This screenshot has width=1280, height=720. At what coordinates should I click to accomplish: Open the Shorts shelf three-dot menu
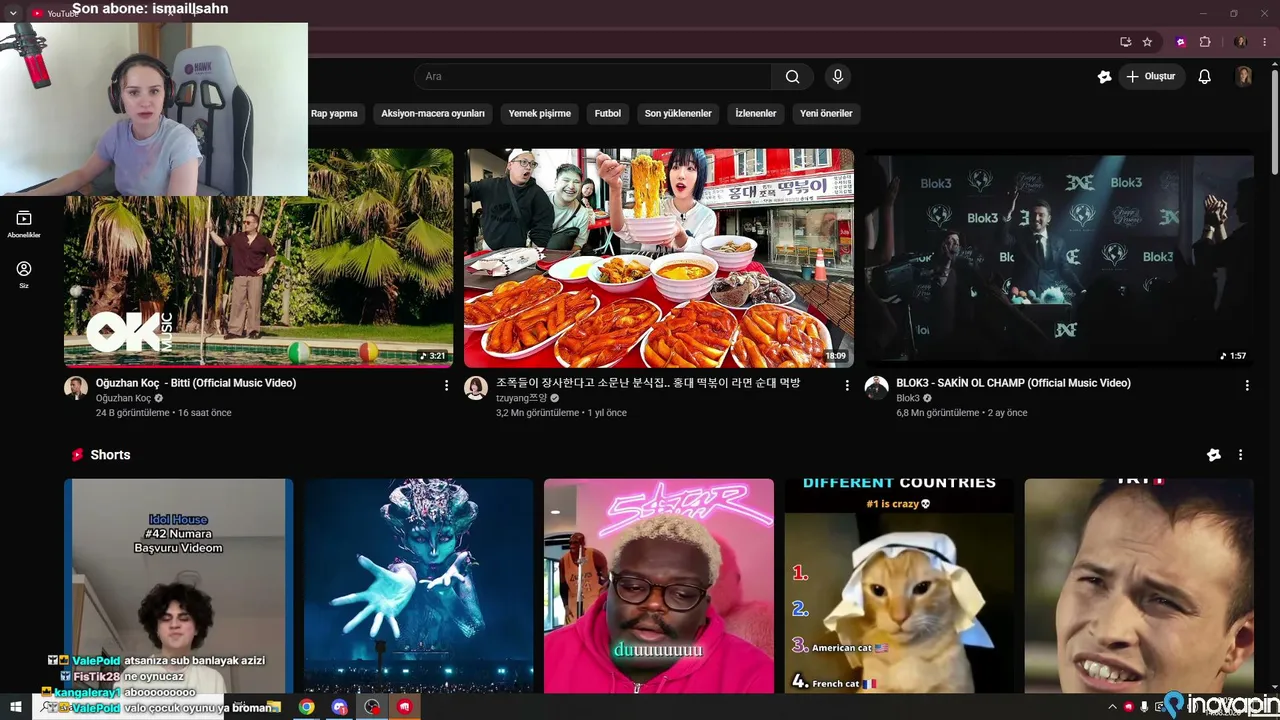click(1241, 455)
